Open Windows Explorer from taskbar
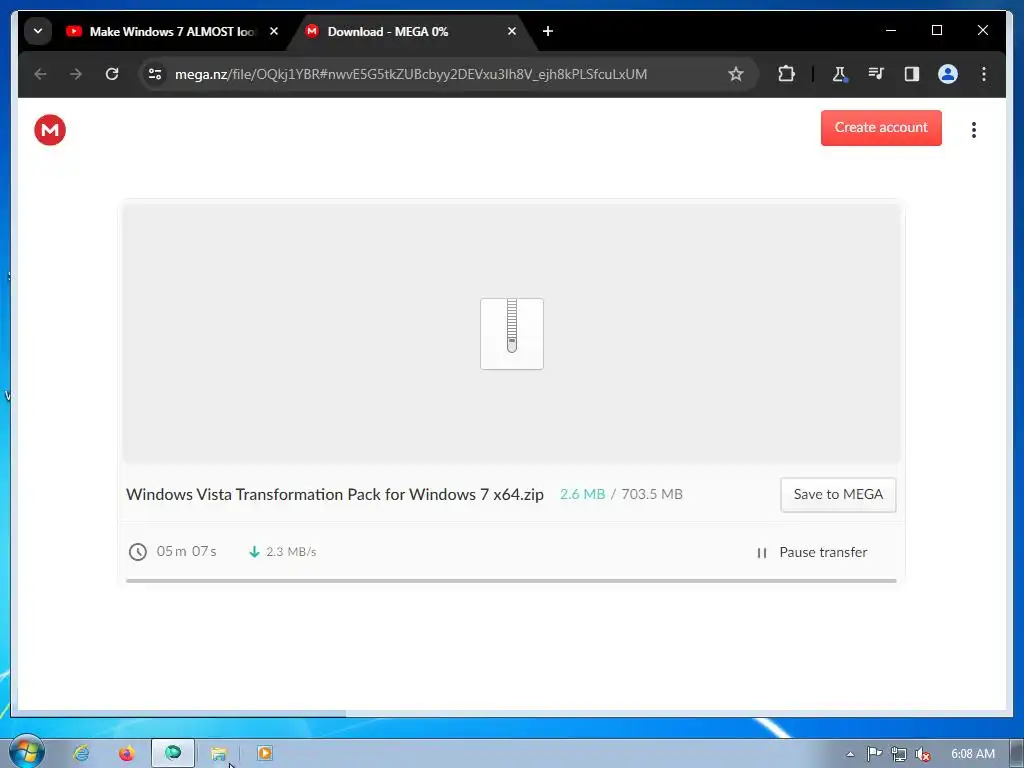The width and height of the screenshot is (1024, 768). click(x=219, y=754)
